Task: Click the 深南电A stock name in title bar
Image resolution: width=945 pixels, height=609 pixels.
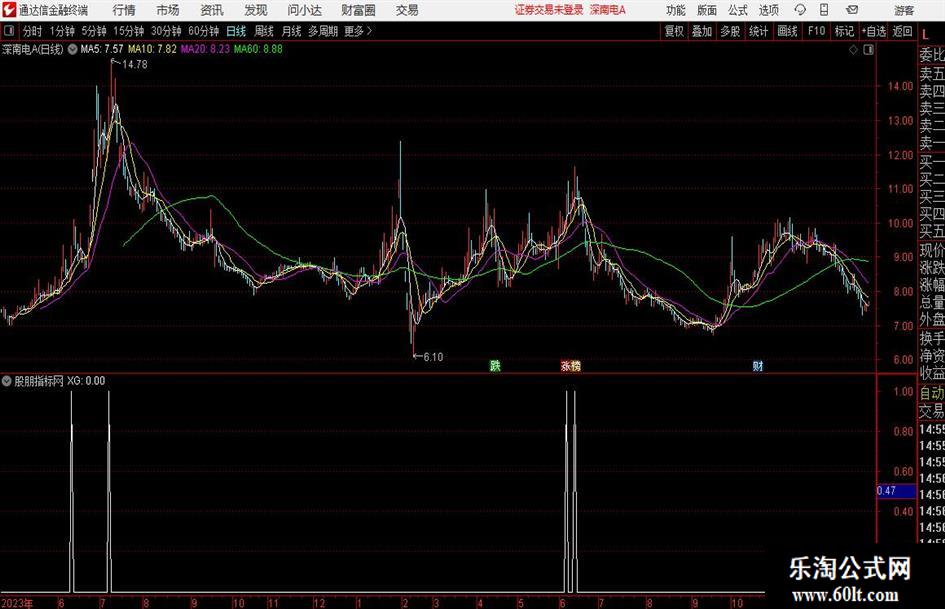Action: (608, 10)
